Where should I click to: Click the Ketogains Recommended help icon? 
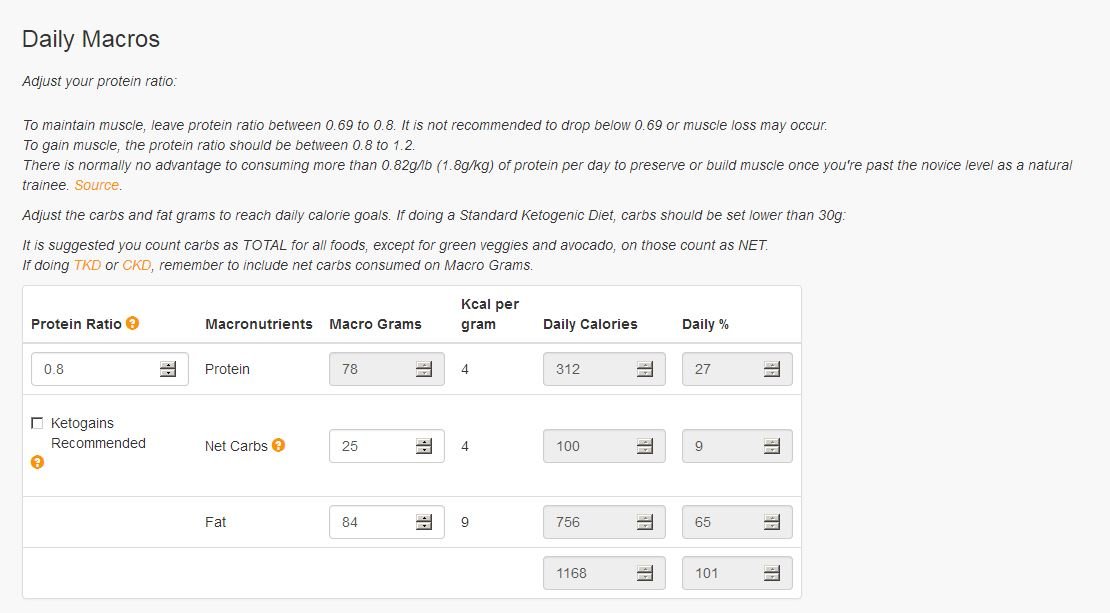click(x=38, y=462)
